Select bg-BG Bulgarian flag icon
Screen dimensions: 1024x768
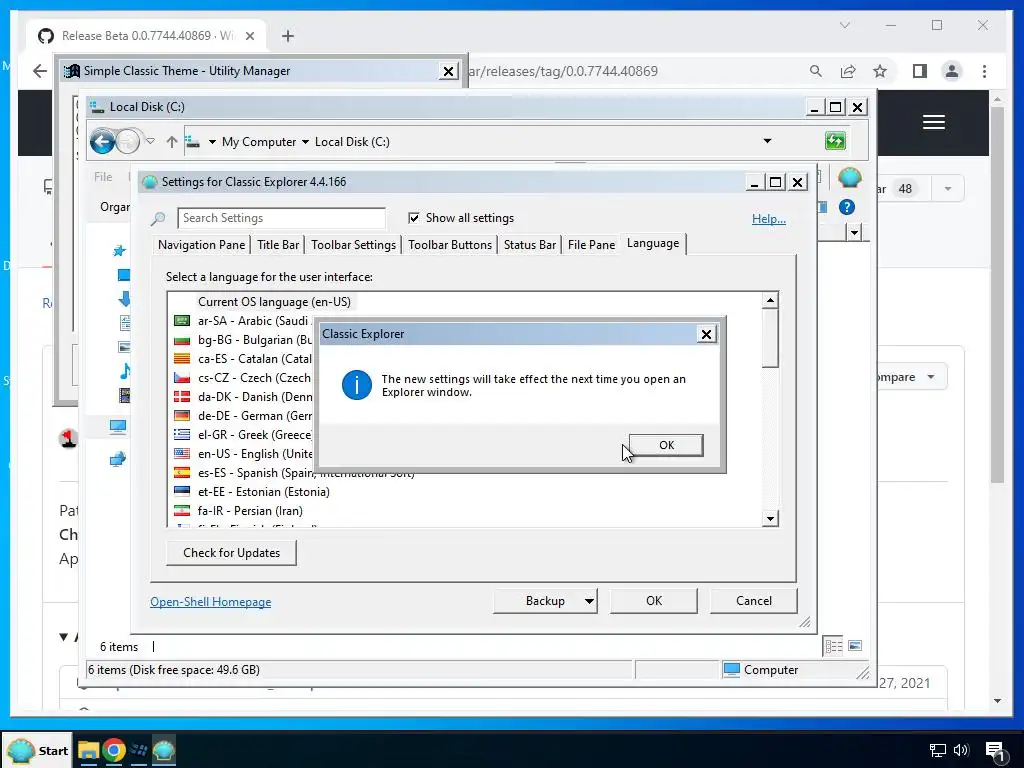pyautogui.click(x=182, y=340)
